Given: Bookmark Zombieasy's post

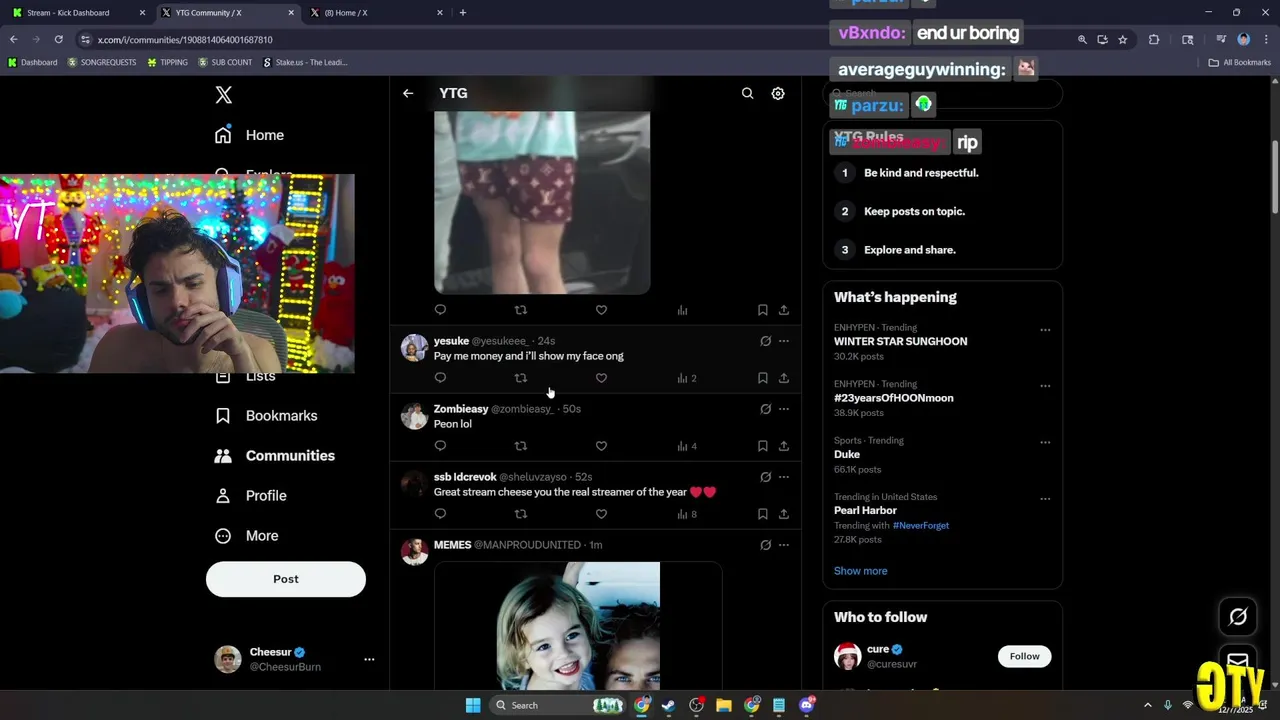Looking at the screenshot, I should [x=762, y=446].
